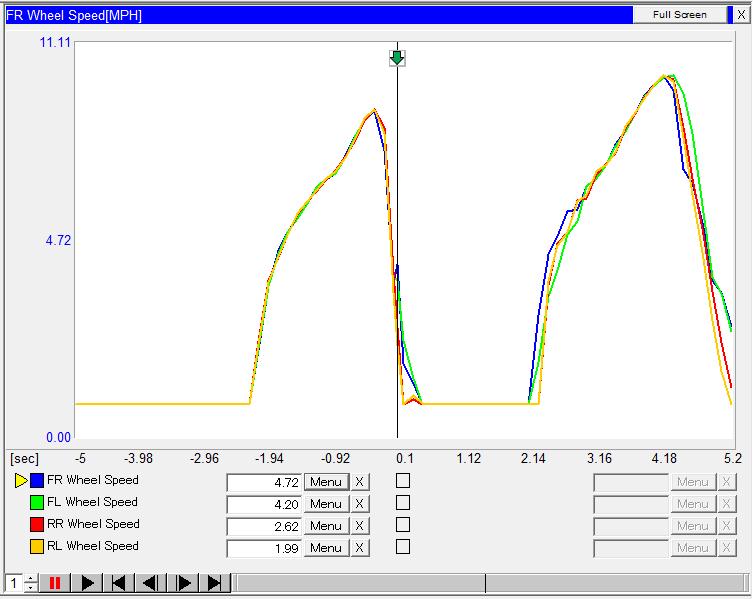Open the Menu for FR Wheel Speed
The image size is (753, 599).
pos(326,482)
